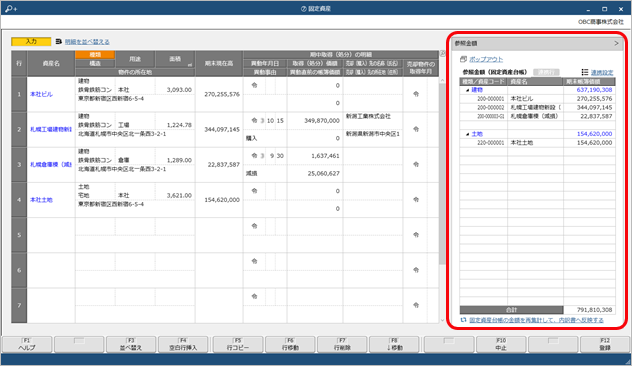Viewport: 632px width, 366px height.
Task: Open the ポップアウト link
Action: [x=486, y=59]
